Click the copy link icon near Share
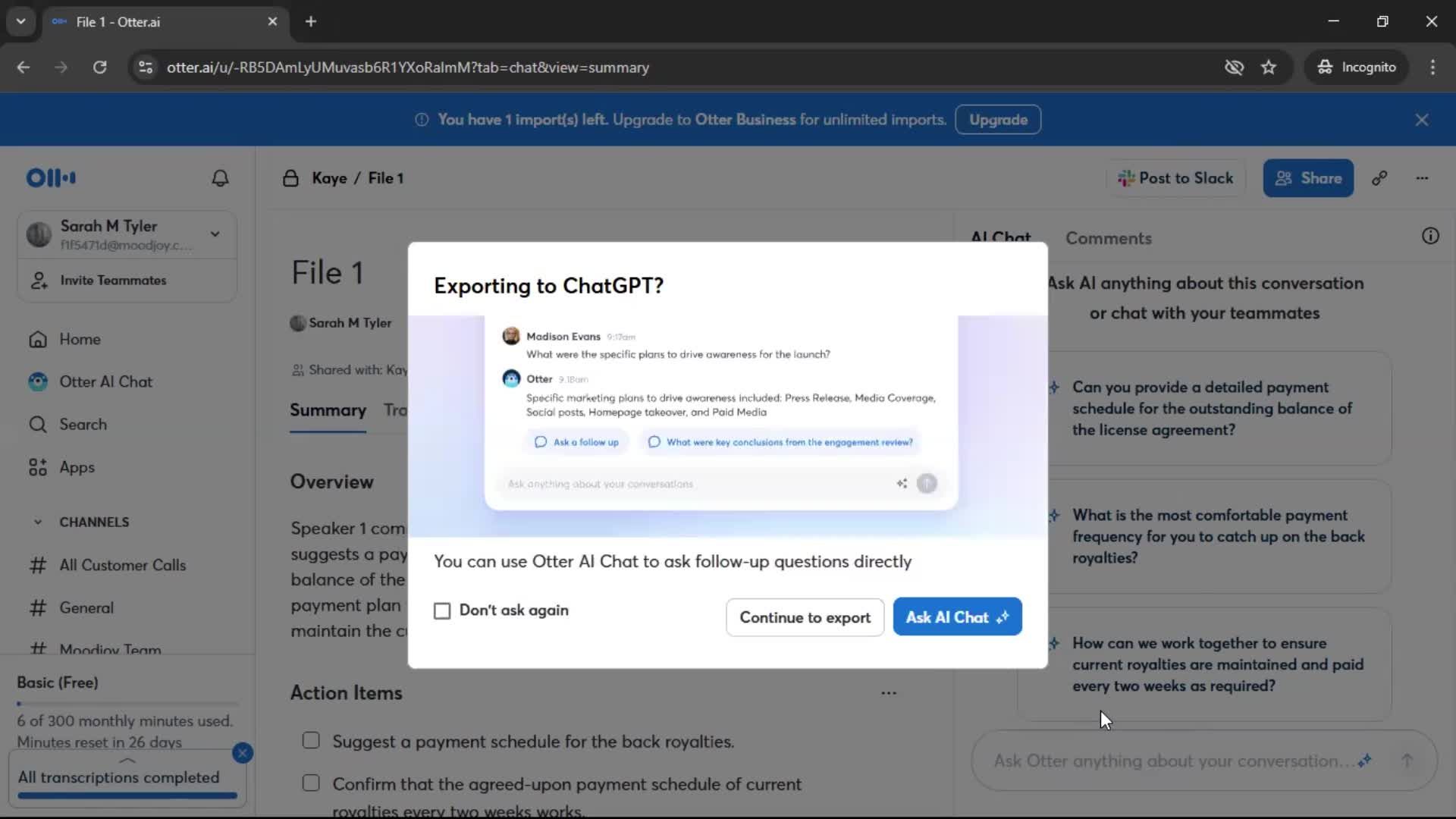Image resolution: width=1456 pixels, height=819 pixels. tap(1379, 178)
